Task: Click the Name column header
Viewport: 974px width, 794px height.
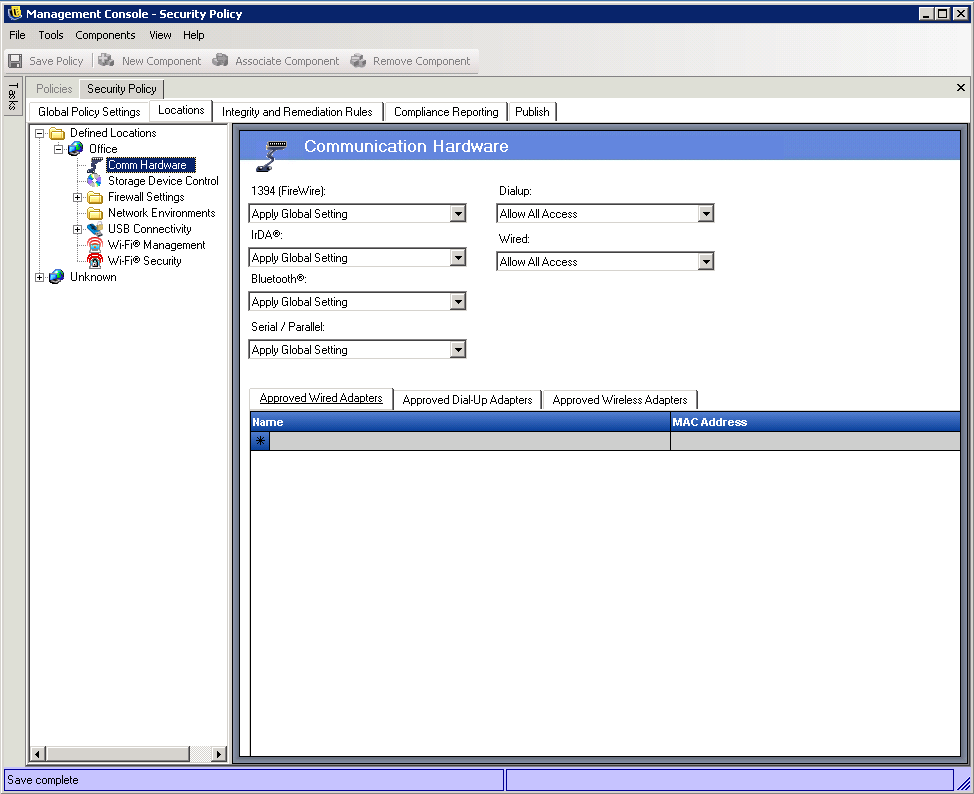Action: coord(460,422)
